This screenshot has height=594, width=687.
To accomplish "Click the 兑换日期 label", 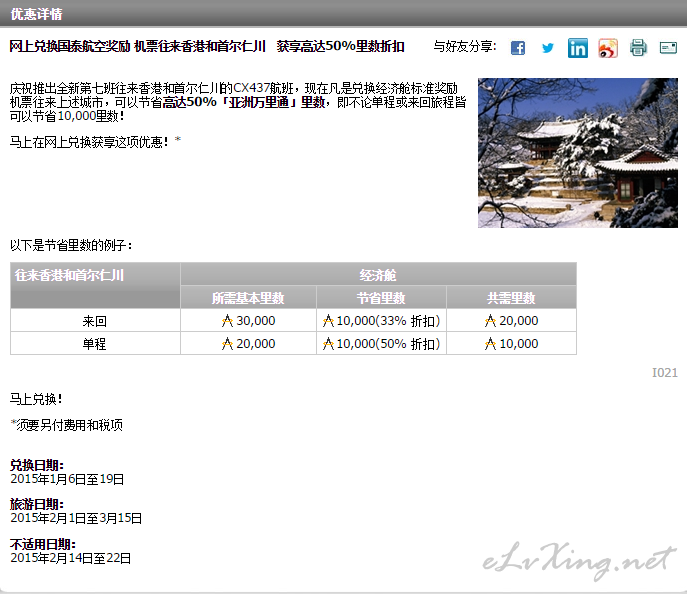I will 37,465.
